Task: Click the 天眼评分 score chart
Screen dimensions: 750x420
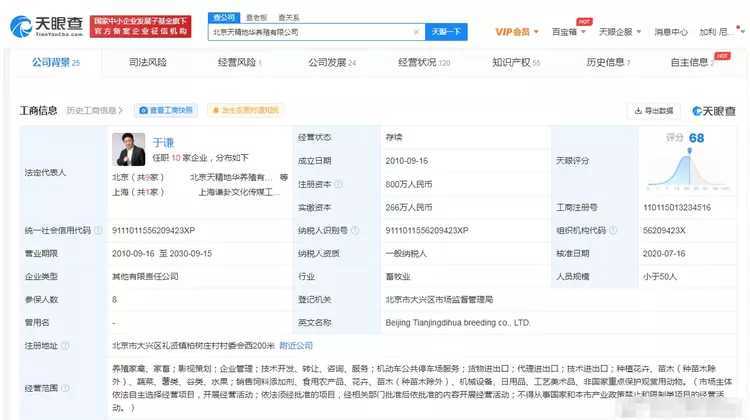Action: 687,171
